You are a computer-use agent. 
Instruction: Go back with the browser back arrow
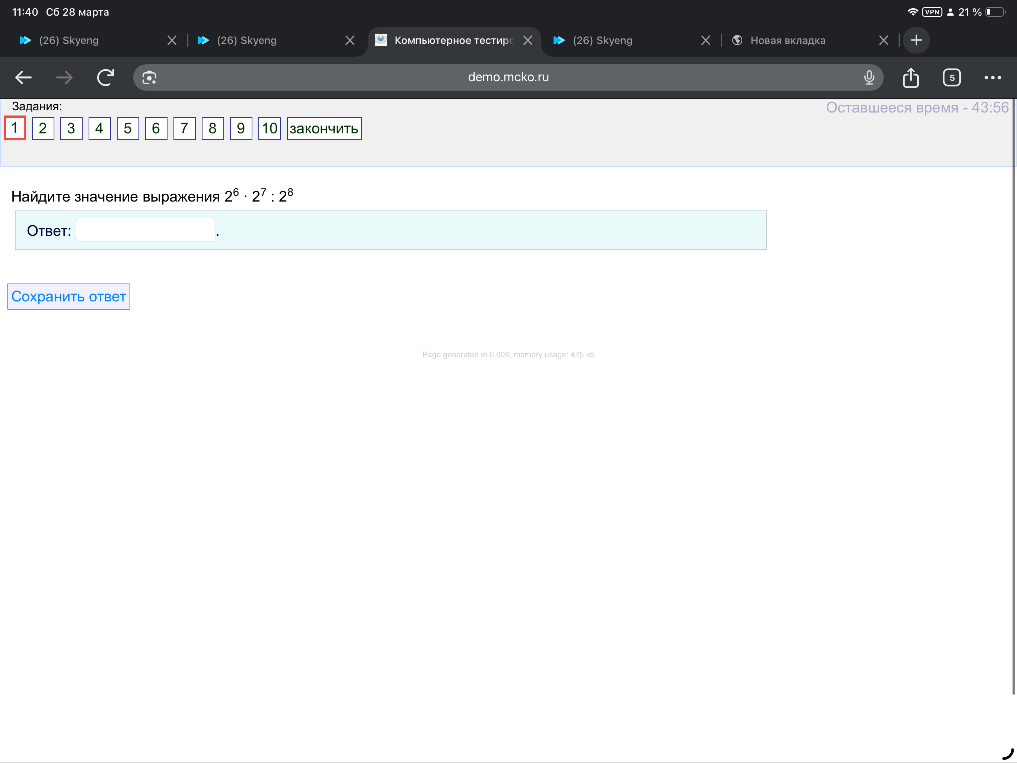pyautogui.click(x=23, y=78)
